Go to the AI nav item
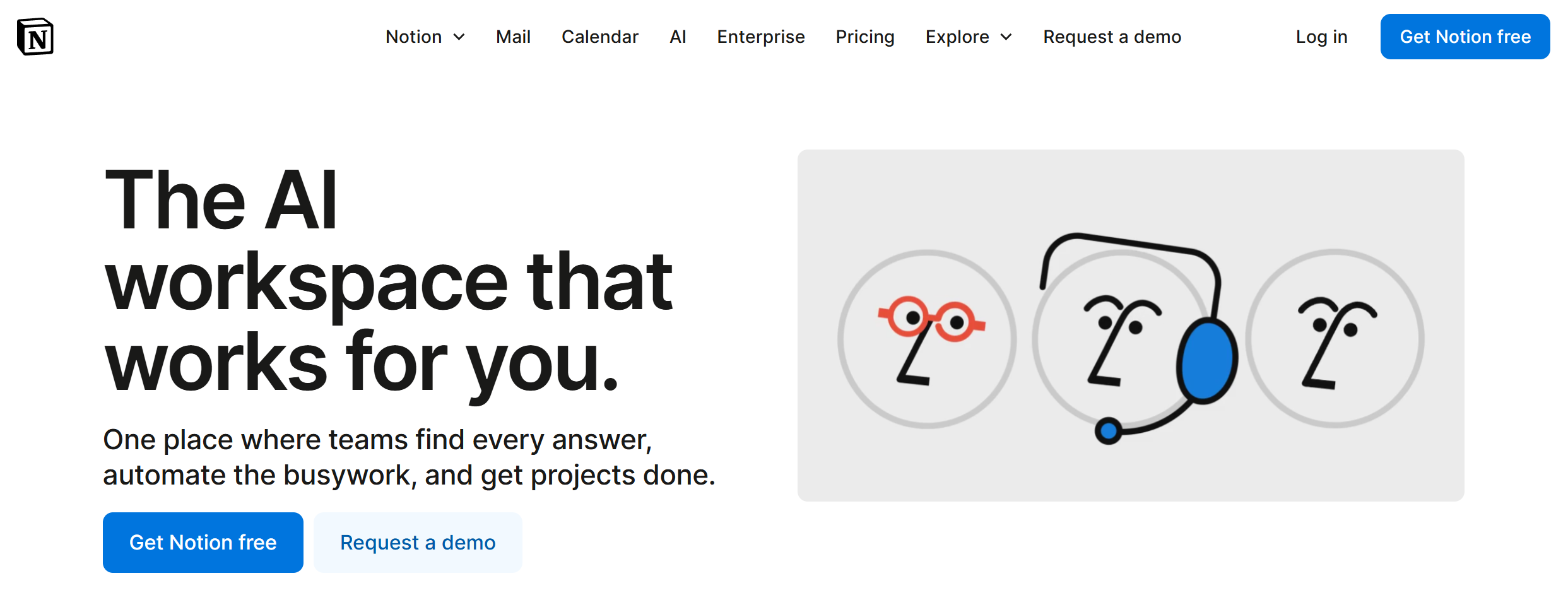Viewport: 1568px width, 600px height. click(x=678, y=37)
